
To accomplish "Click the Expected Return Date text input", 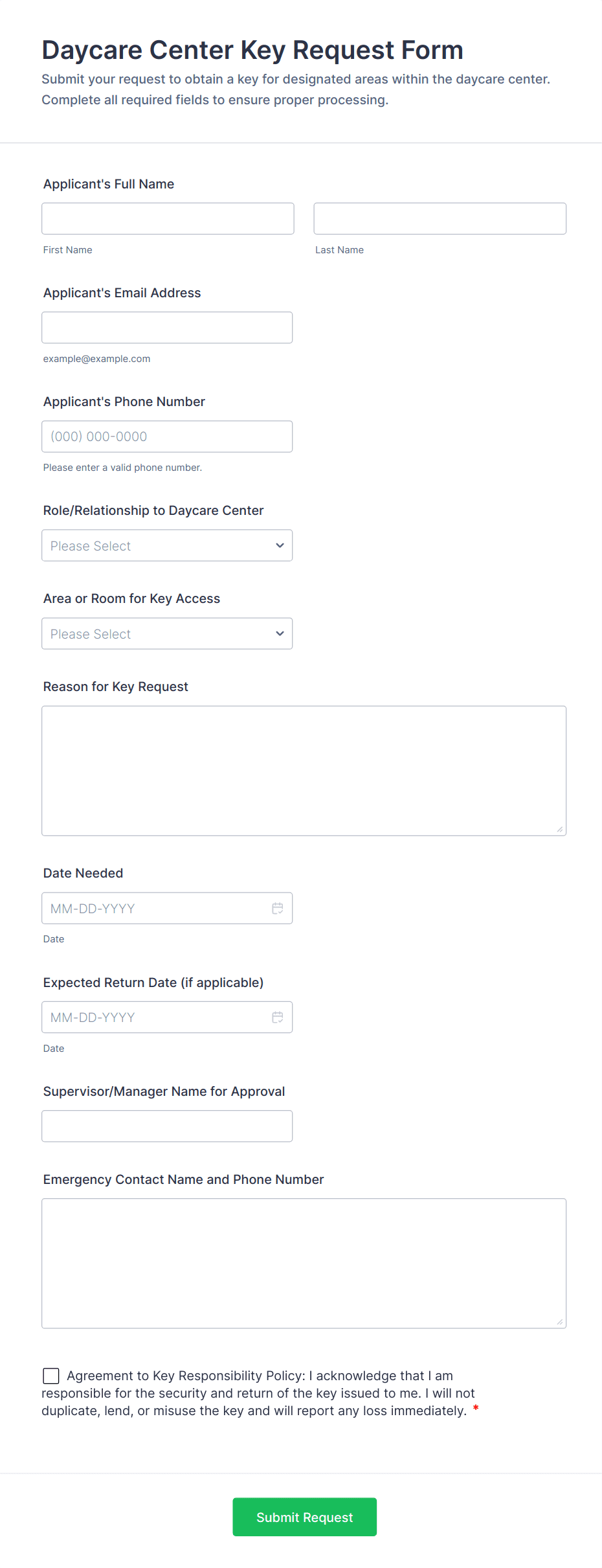I will click(155, 1017).
